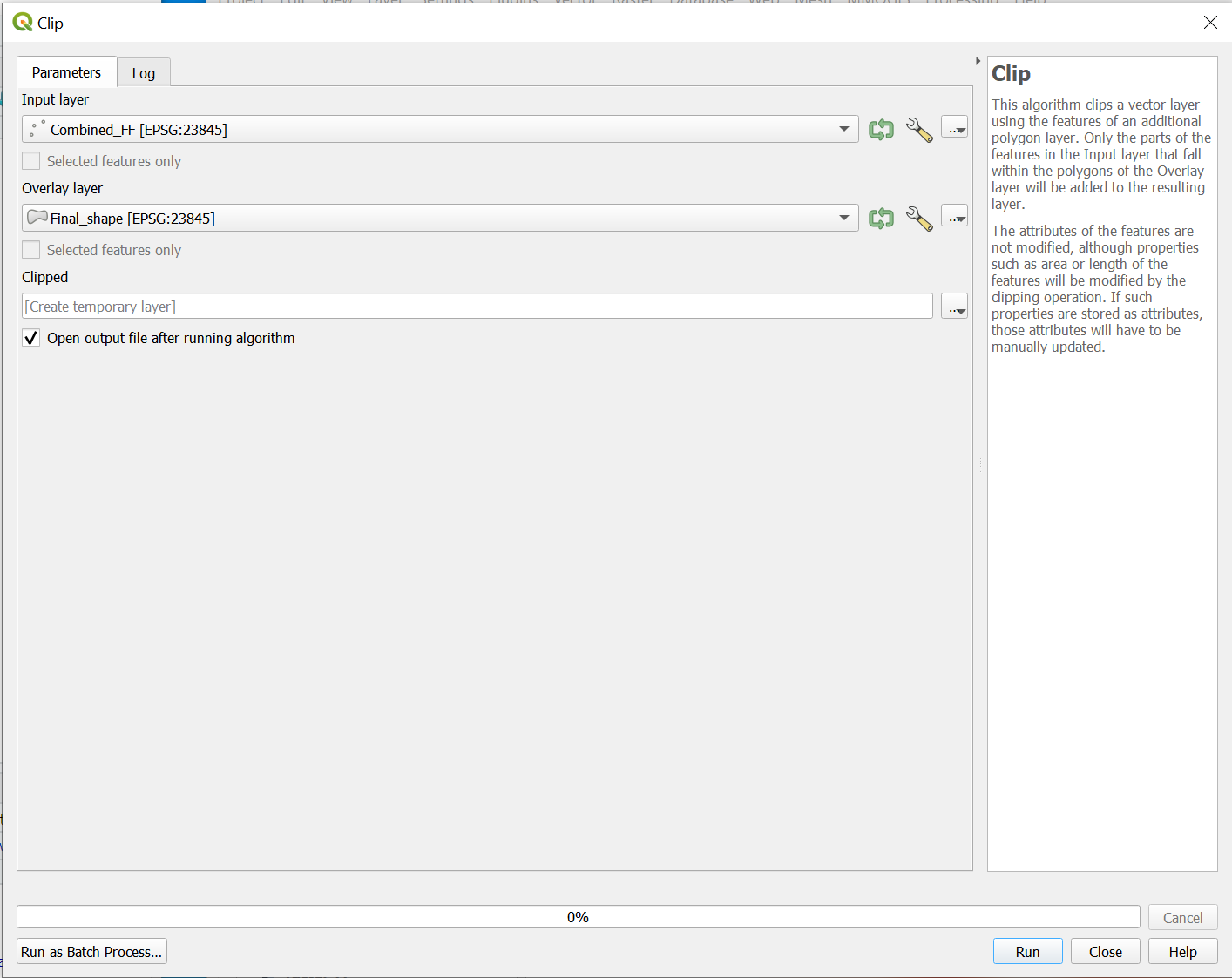Viewport: 1232px width, 978px height.
Task: Open Help for Clip algorithm
Action: tap(1182, 952)
